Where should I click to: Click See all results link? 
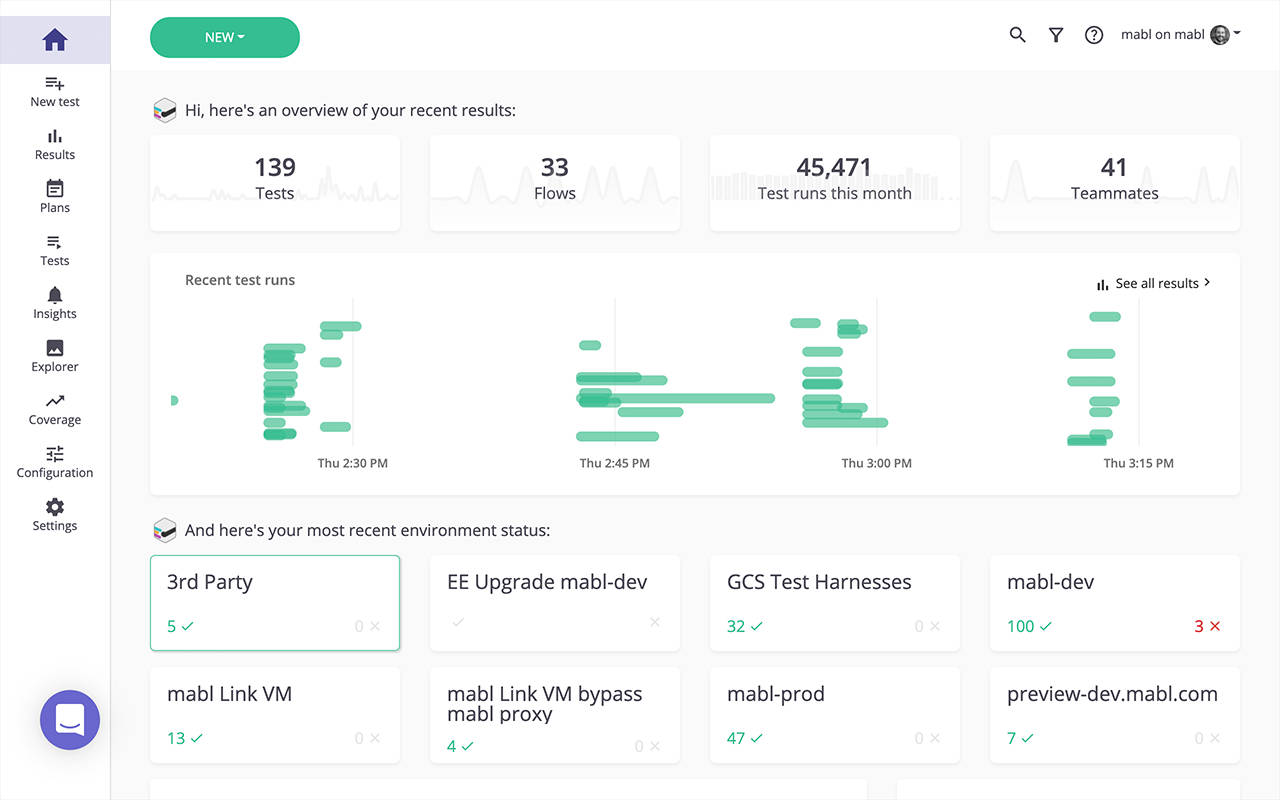tap(1154, 283)
